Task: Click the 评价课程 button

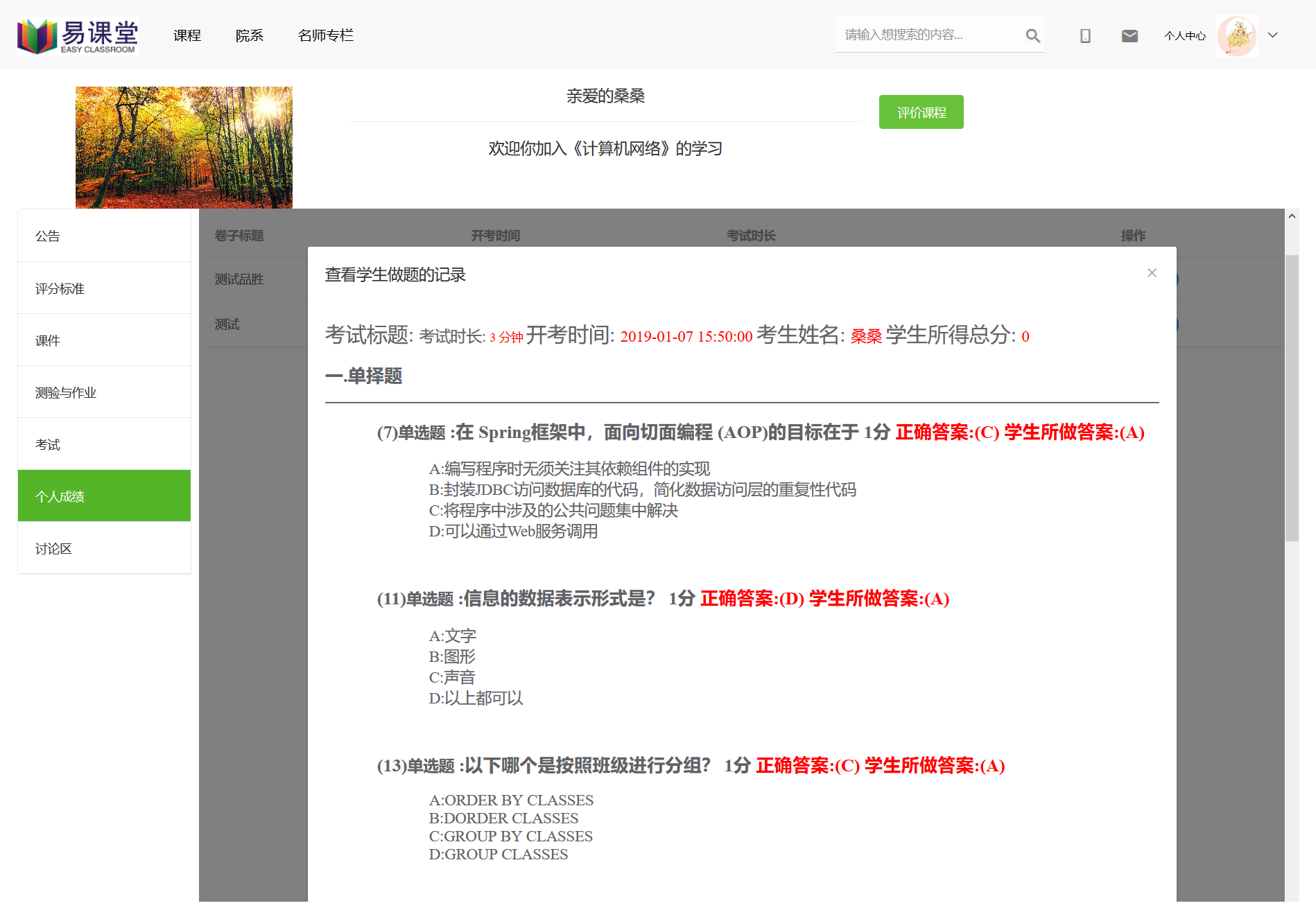Action: [x=921, y=112]
